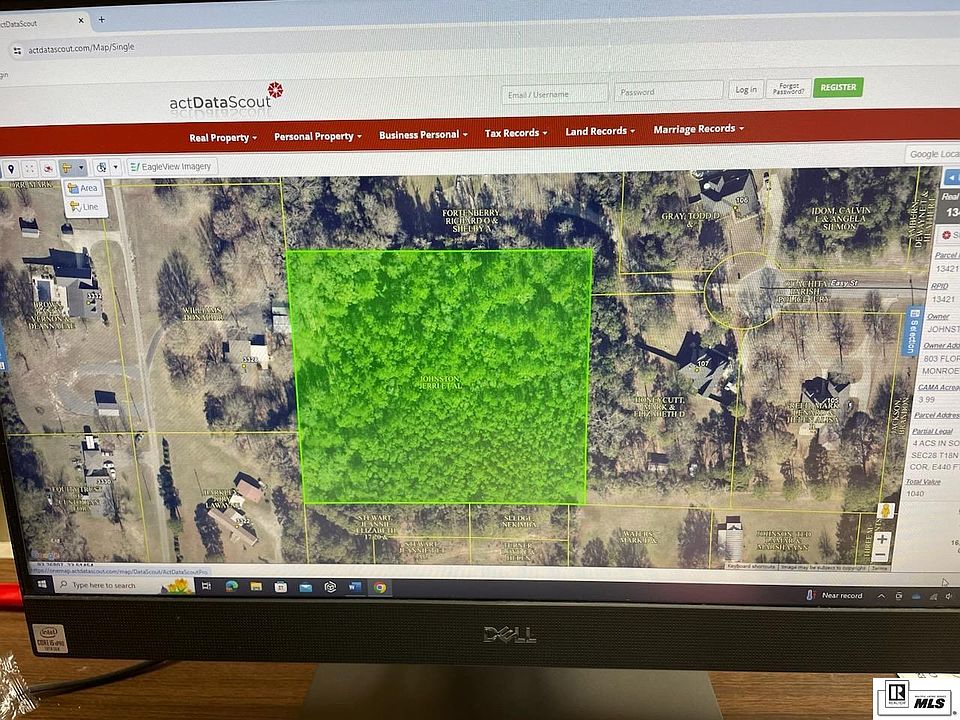The height and width of the screenshot is (720, 960).
Task: Expand the layers tool dropdown arrow
Action: pos(115,168)
